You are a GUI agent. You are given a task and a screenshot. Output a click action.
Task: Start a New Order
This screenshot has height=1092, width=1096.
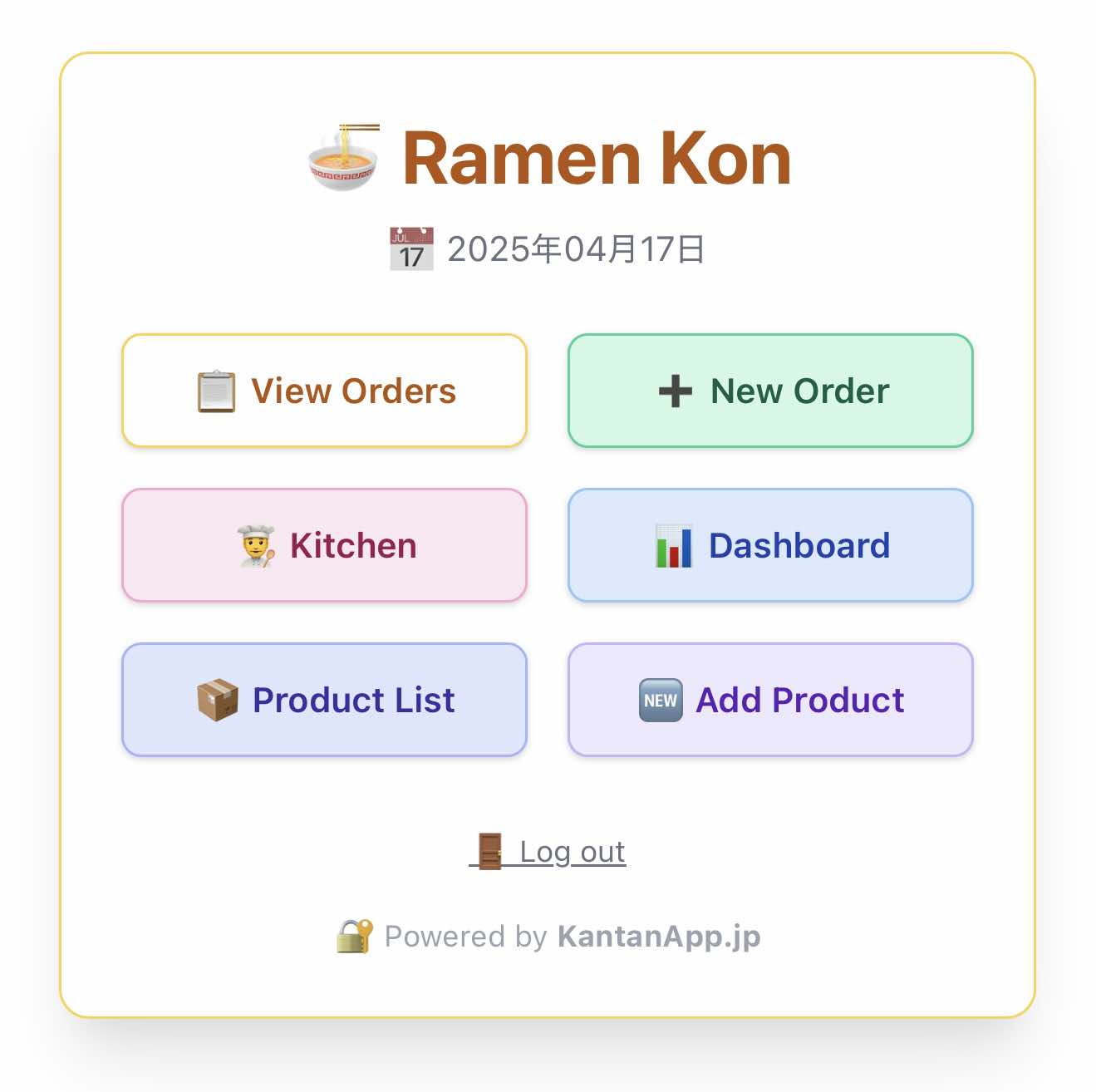(770, 391)
